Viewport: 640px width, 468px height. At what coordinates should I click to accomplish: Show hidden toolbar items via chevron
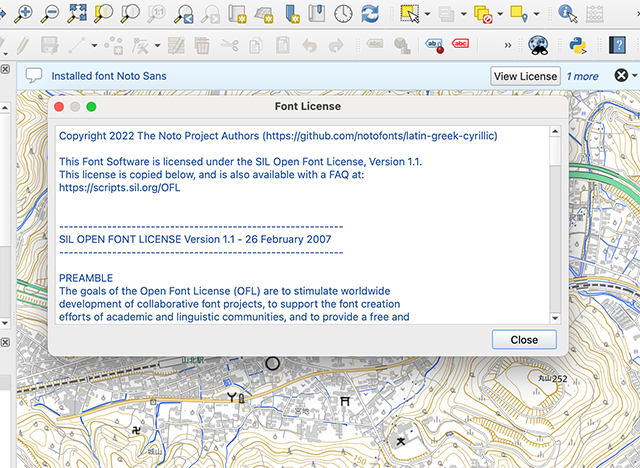[508, 45]
